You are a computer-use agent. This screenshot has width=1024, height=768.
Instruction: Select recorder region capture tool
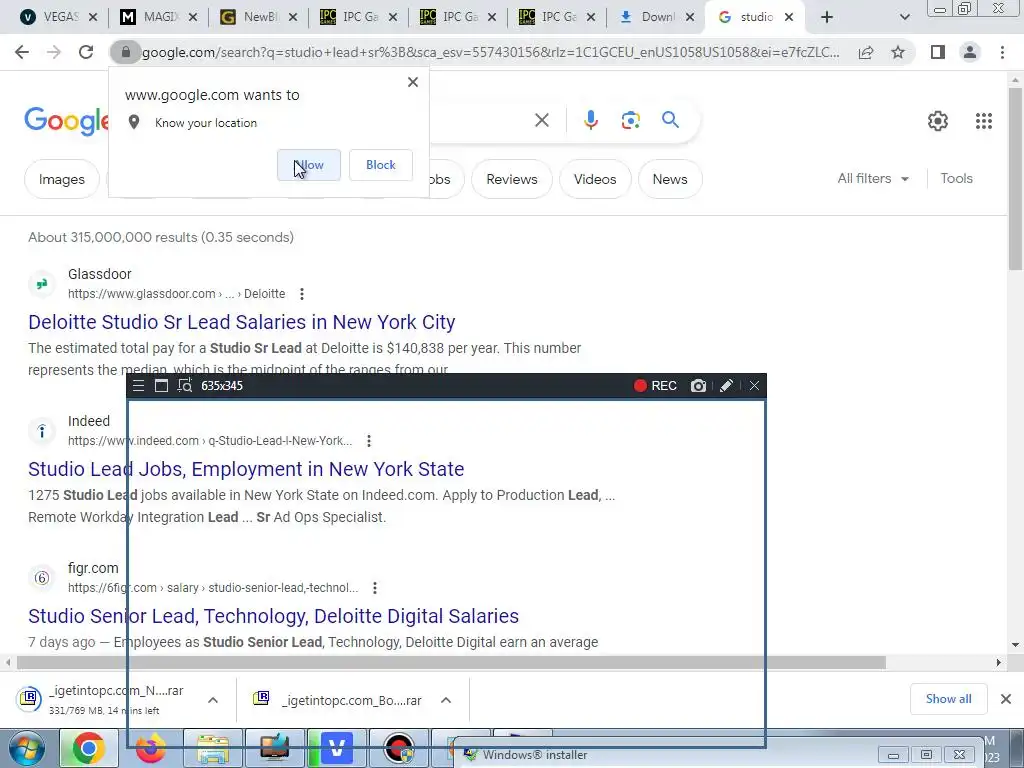185,386
